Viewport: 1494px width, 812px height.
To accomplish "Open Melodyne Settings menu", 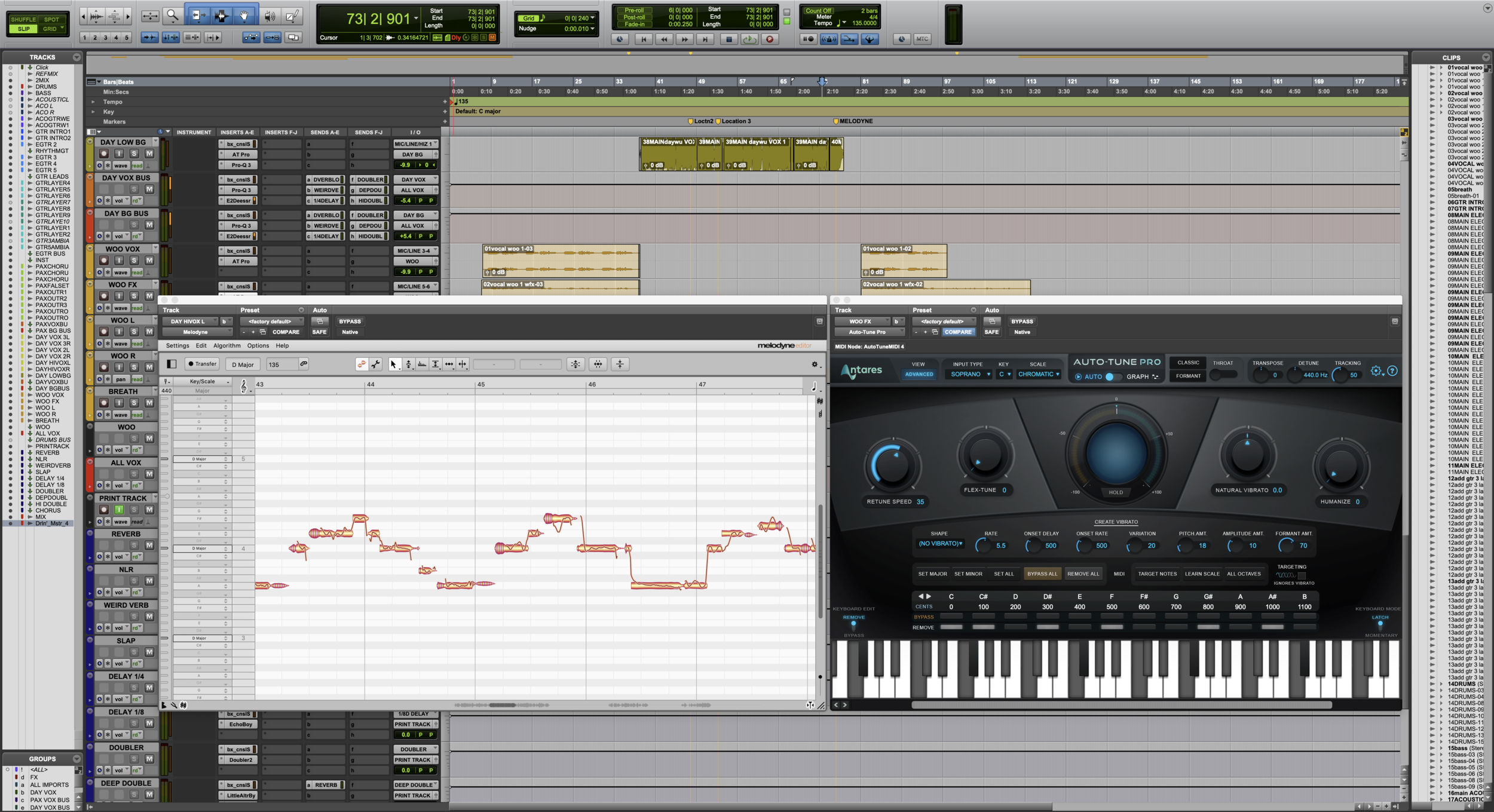I will (177, 346).
